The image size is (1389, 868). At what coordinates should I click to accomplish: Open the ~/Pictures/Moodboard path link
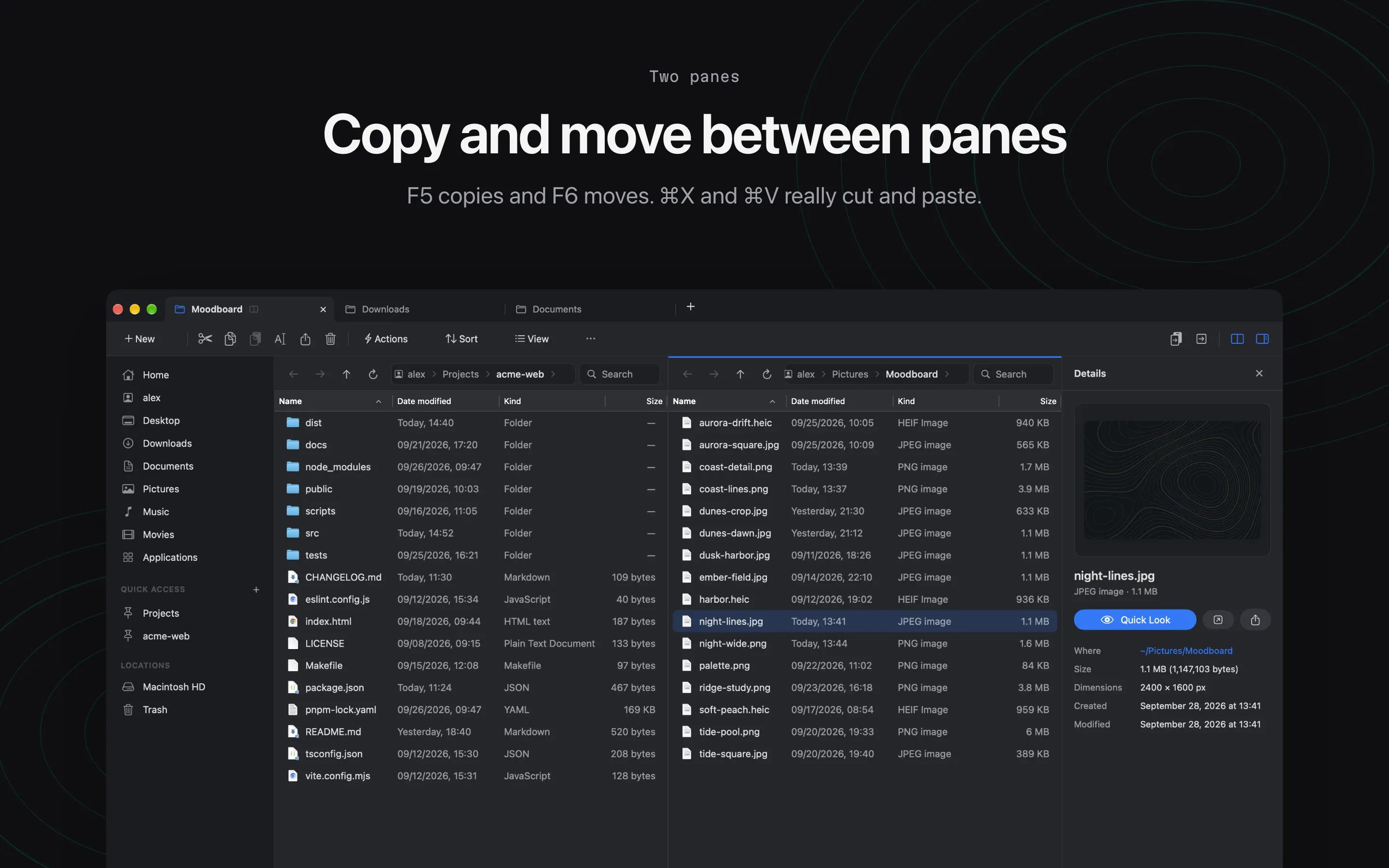[x=1186, y=651]
